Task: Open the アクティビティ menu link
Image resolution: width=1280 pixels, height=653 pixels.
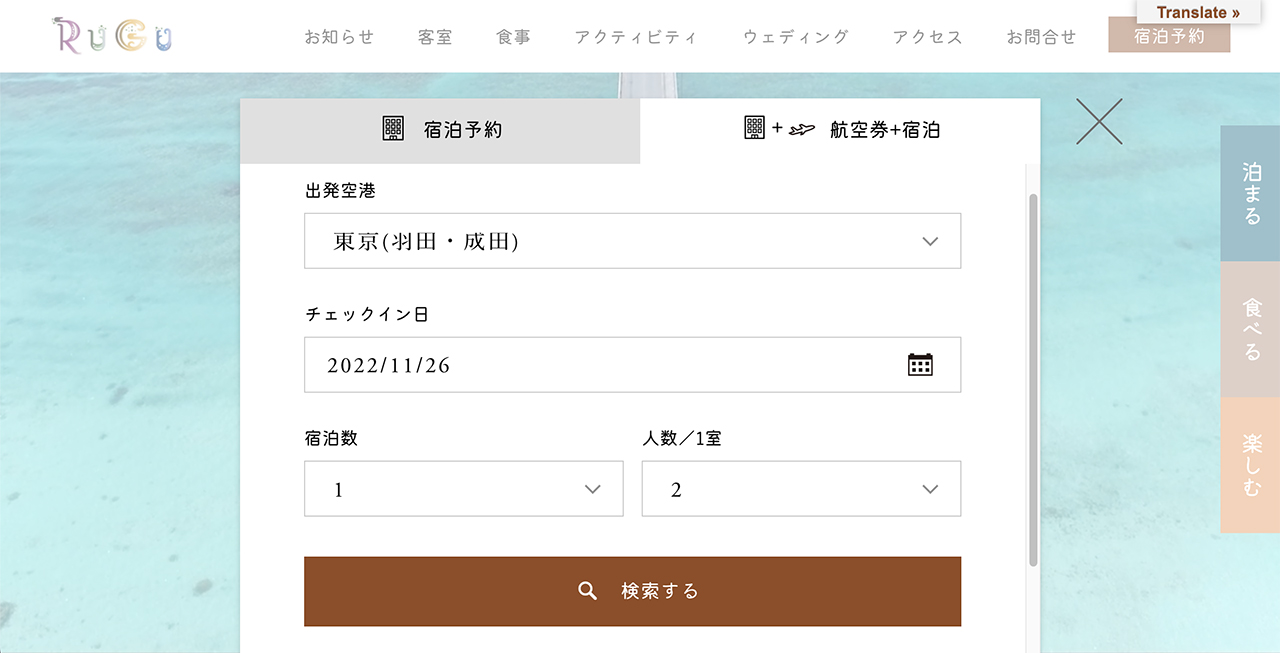Action: [x=636, y=37]
